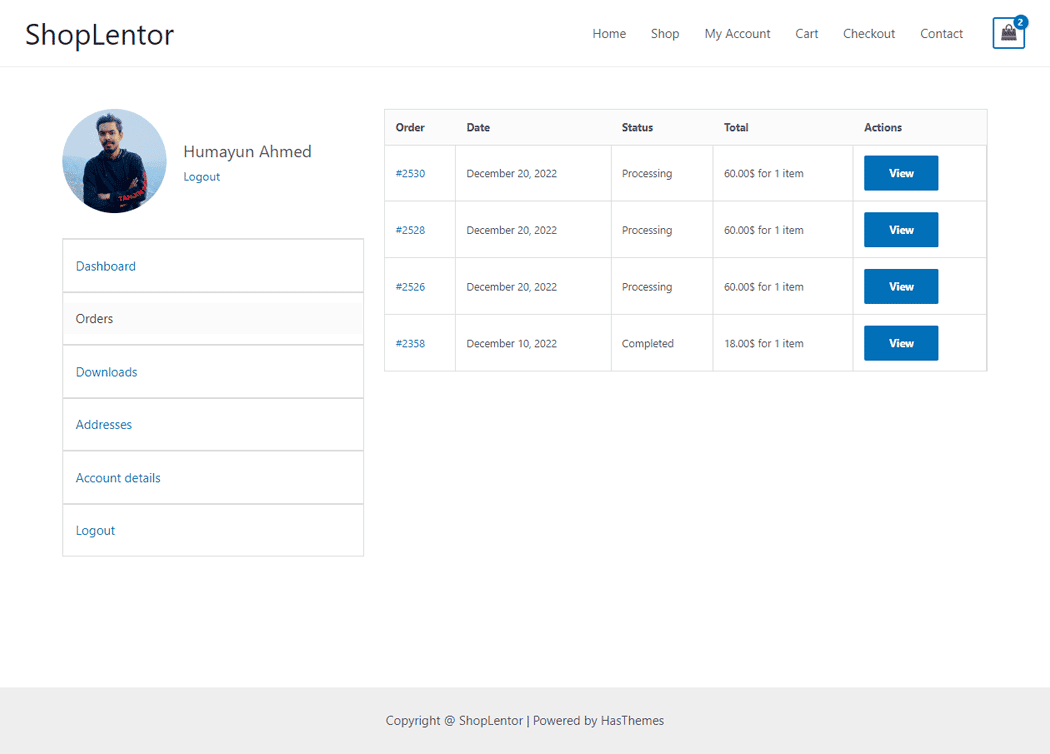Go to Addresses settings
1050x754 pixels.
point(103,424)
